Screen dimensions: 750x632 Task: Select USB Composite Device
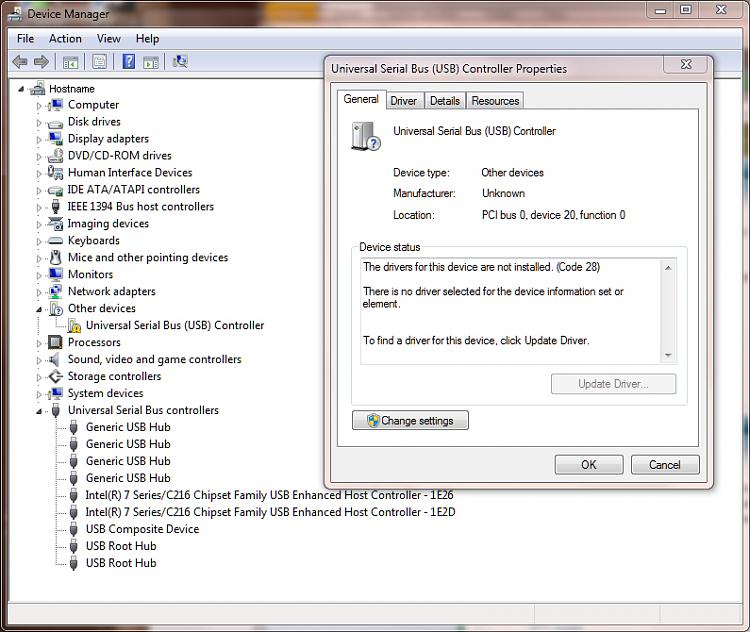pyautogui.click(x=142, y=529)
